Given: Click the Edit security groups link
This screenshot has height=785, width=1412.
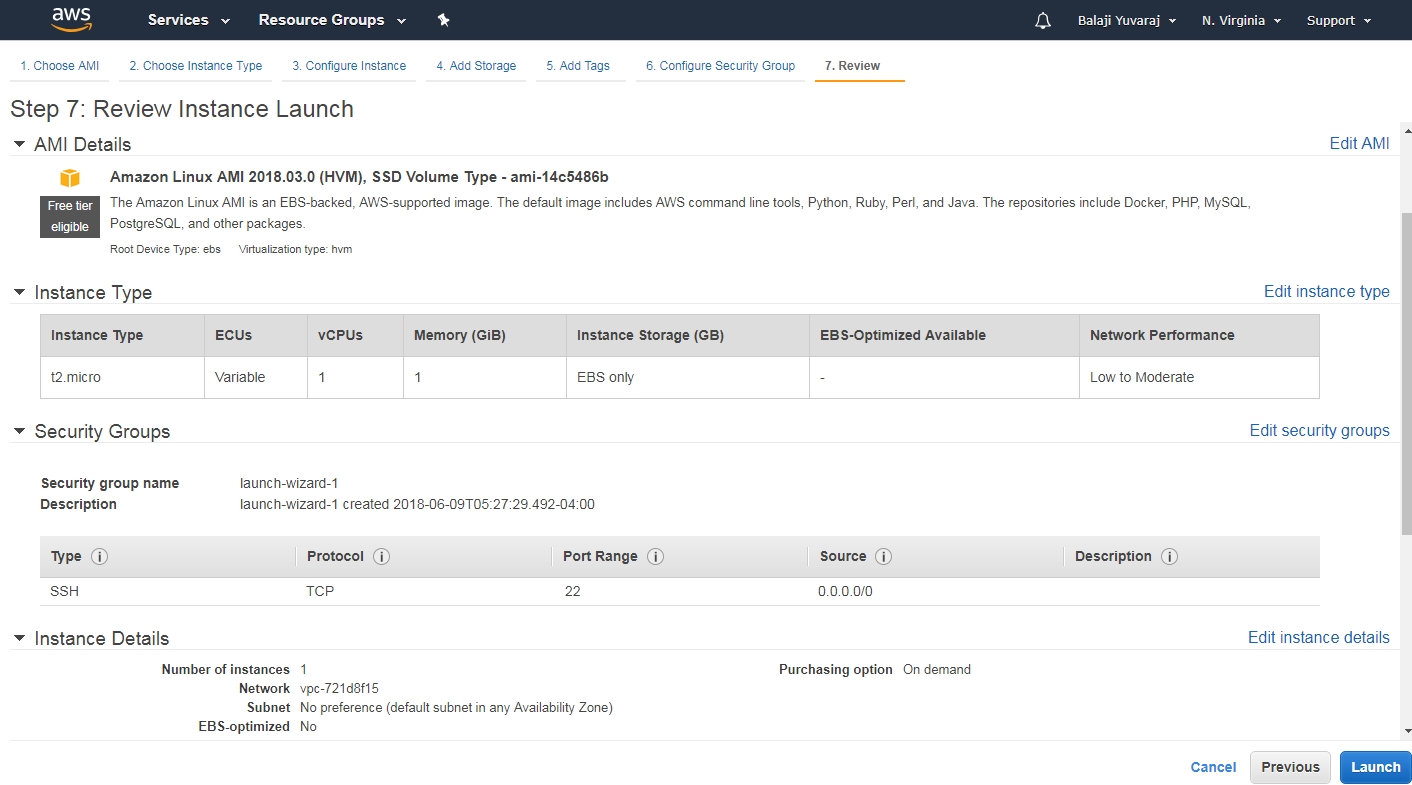Looking at the screenshot, I should pos(1319,430).
